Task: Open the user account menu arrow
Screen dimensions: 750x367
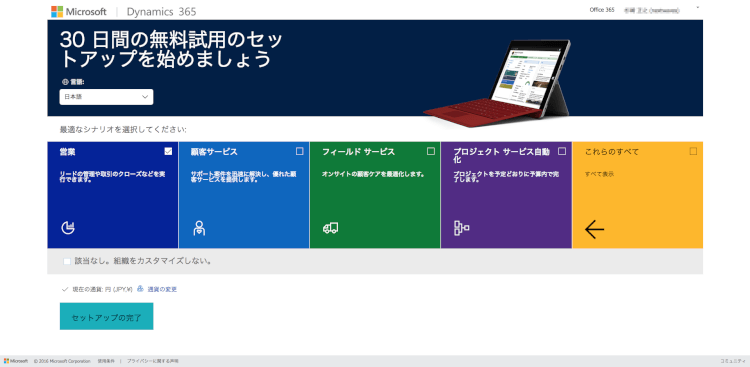Action: pos(697,8)
